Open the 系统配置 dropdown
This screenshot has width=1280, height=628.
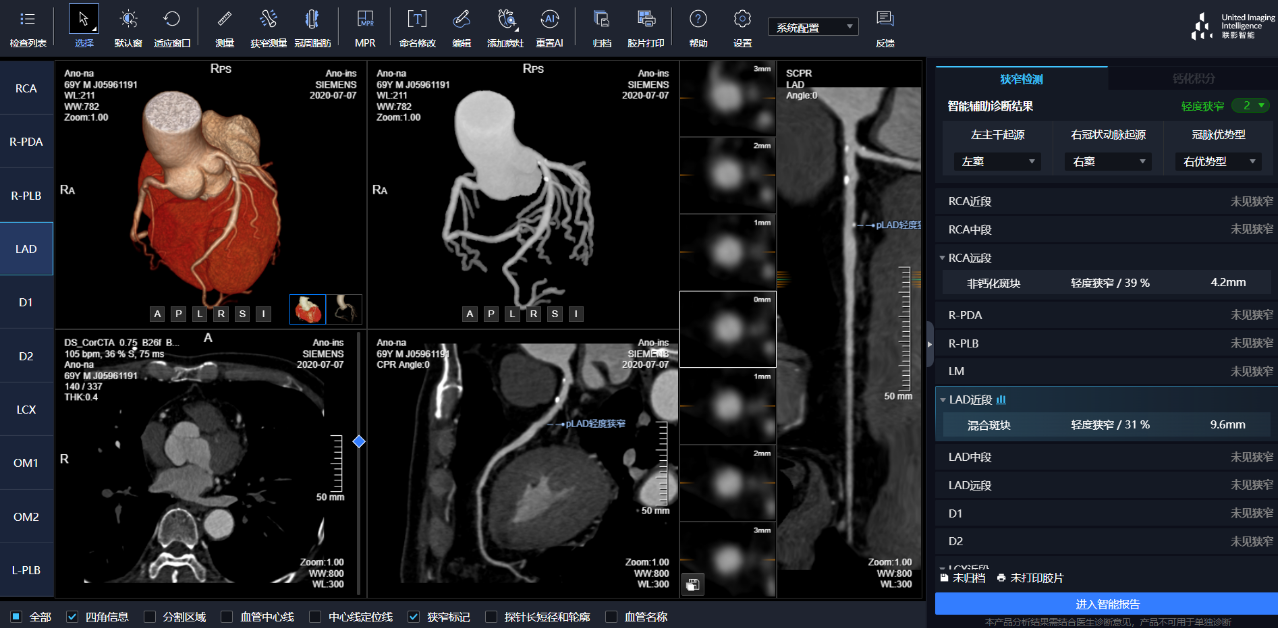[x=812, y=27]
